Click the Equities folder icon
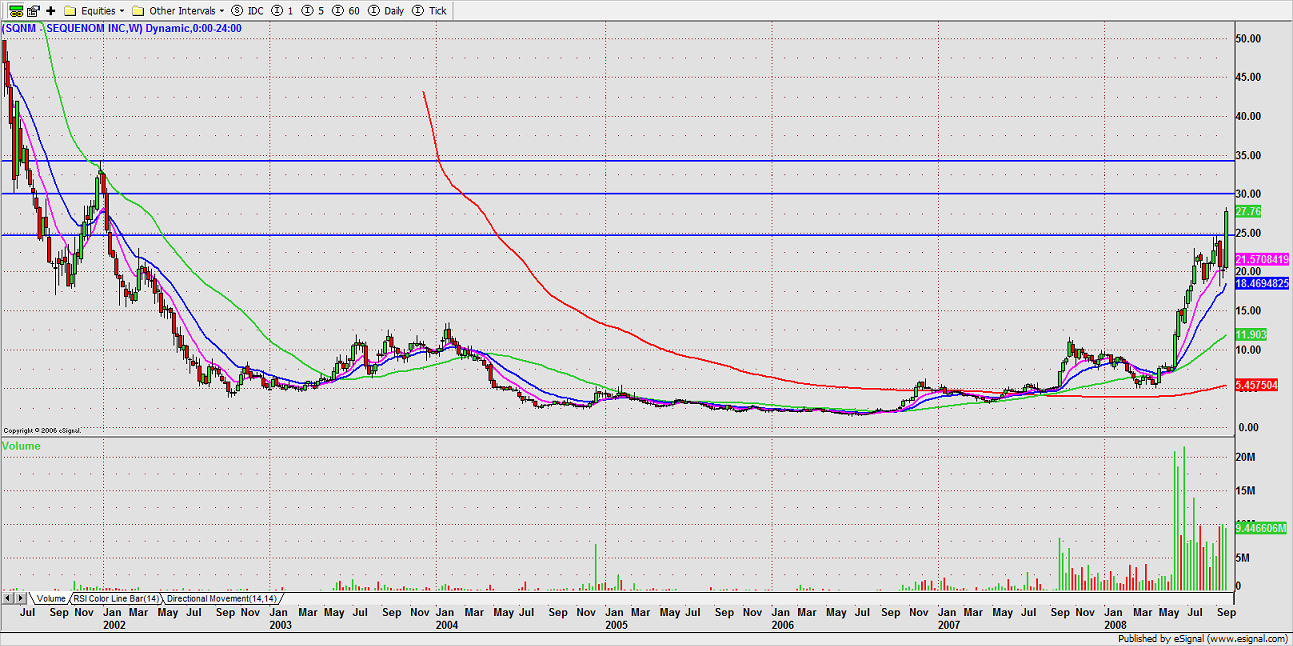 tap(70, 10)
